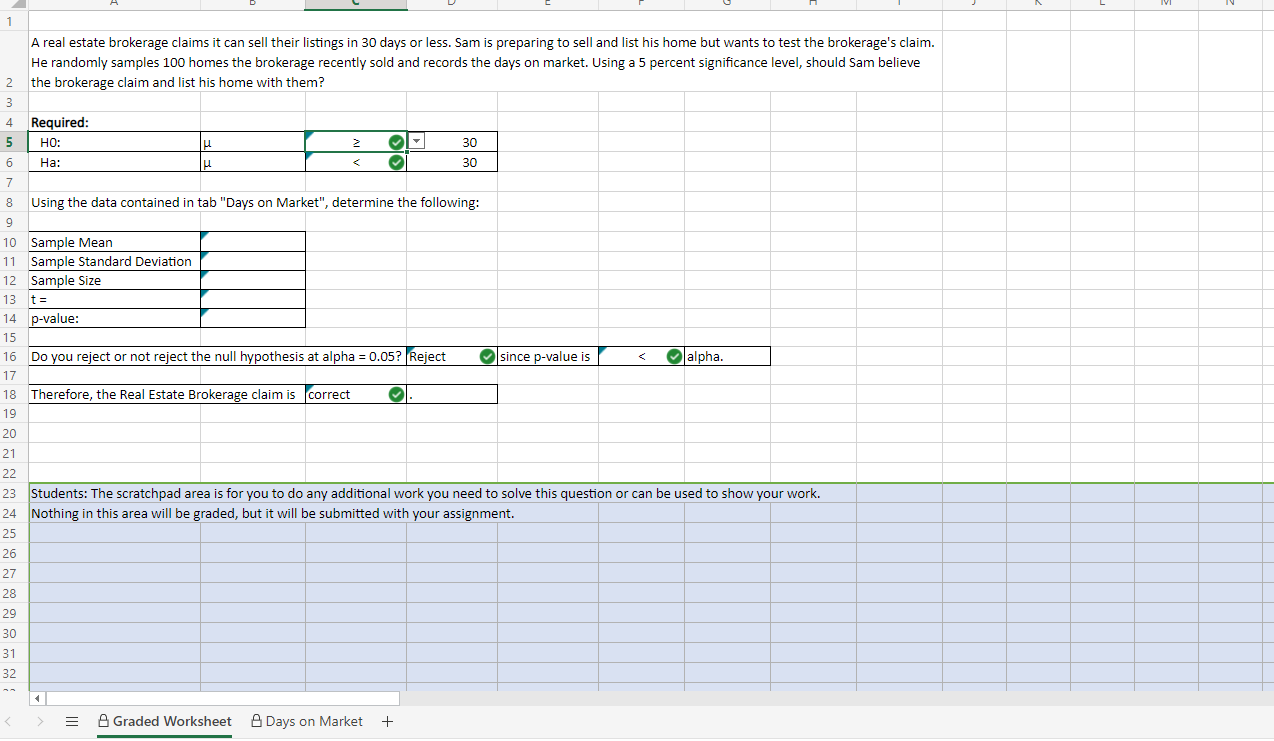Click the Required: heading cell

point(60,122)
